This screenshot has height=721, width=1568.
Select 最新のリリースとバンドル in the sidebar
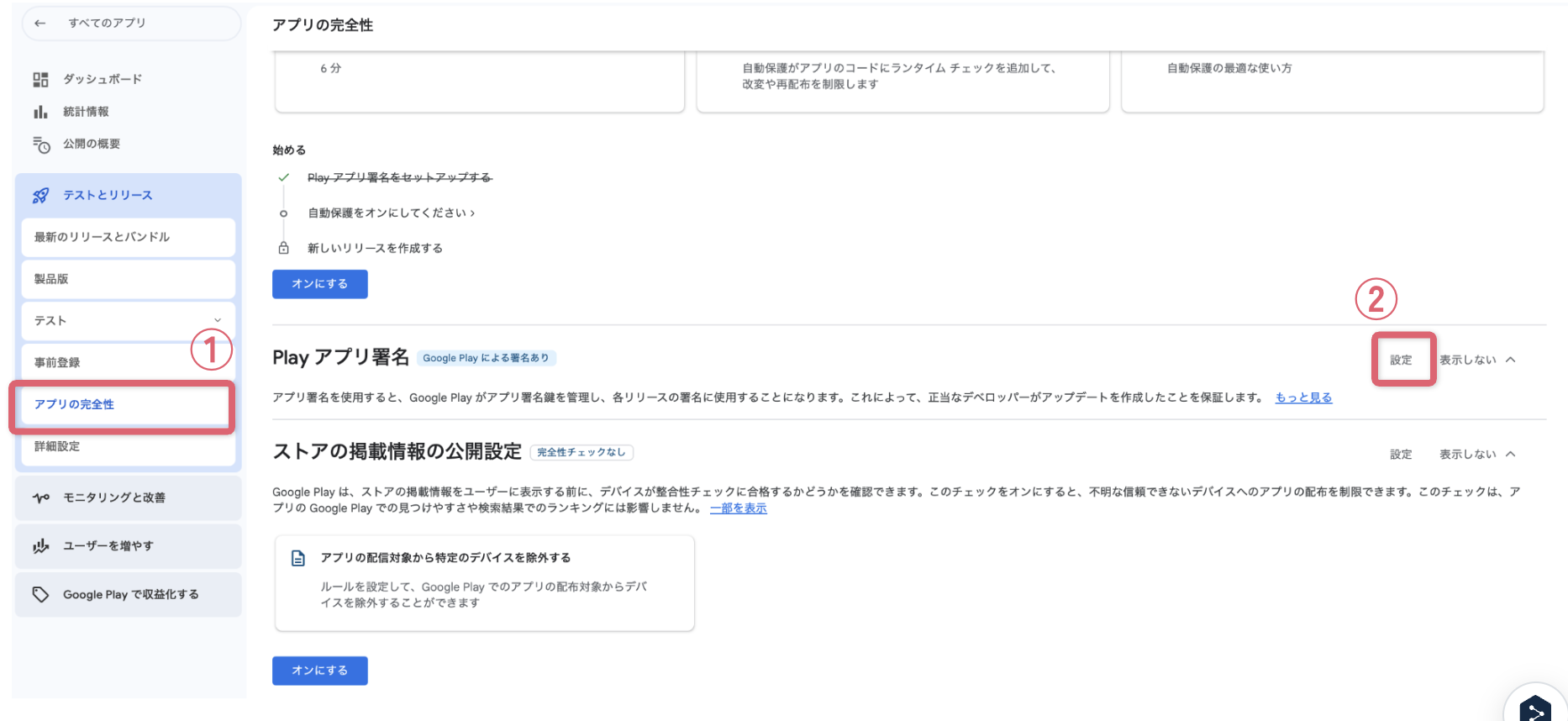tap(128, 237)
